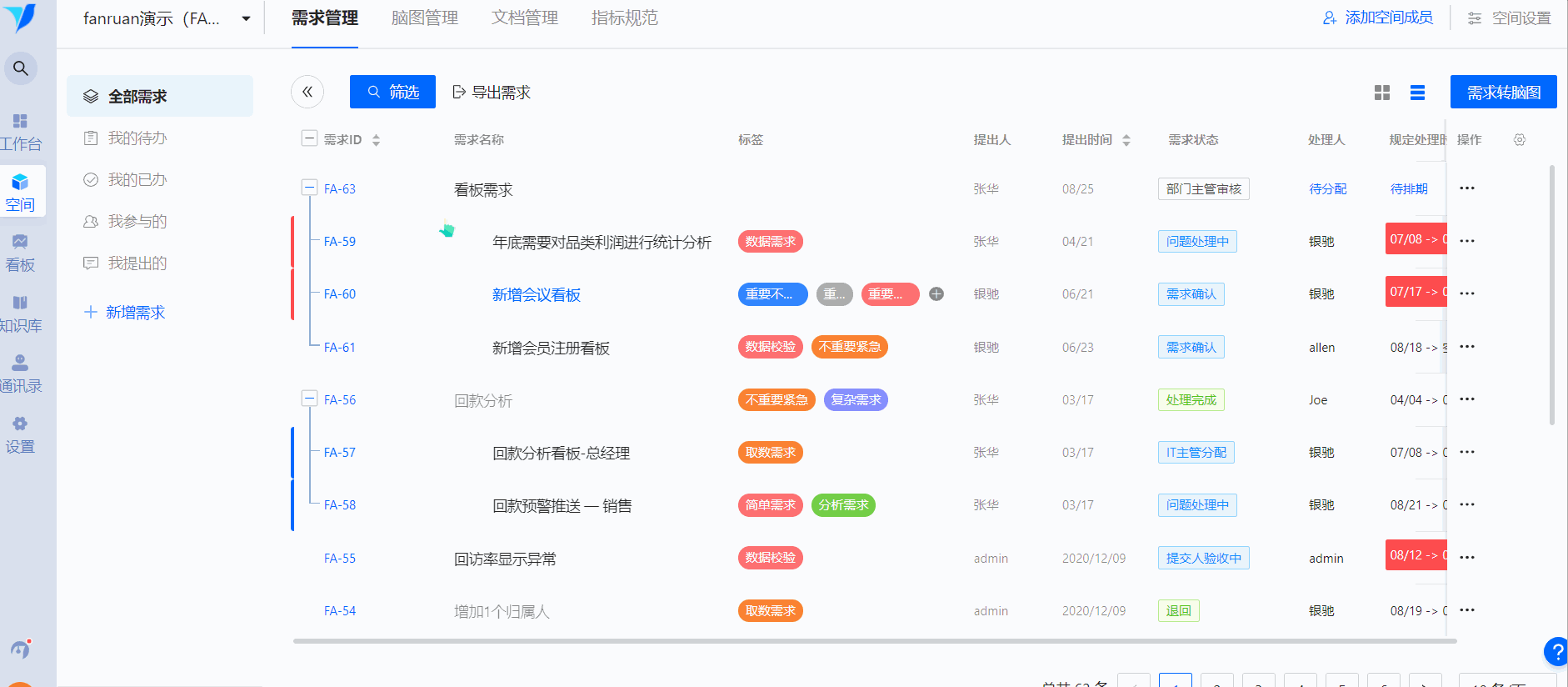Click the support headset icon at the bottom left
The width and height of the screenshot is (1568, 687).
point(21,649)
